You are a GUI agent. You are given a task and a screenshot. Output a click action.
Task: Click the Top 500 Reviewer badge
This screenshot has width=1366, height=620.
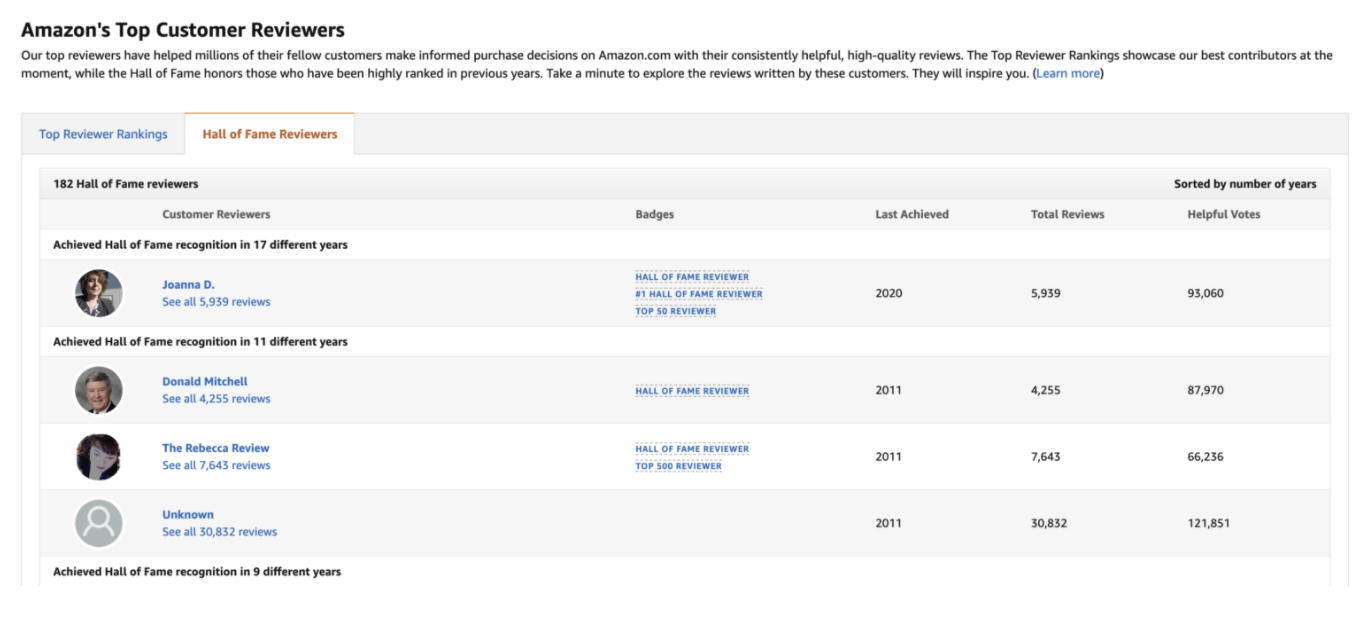pyautogui.click(x=679, y=466)
